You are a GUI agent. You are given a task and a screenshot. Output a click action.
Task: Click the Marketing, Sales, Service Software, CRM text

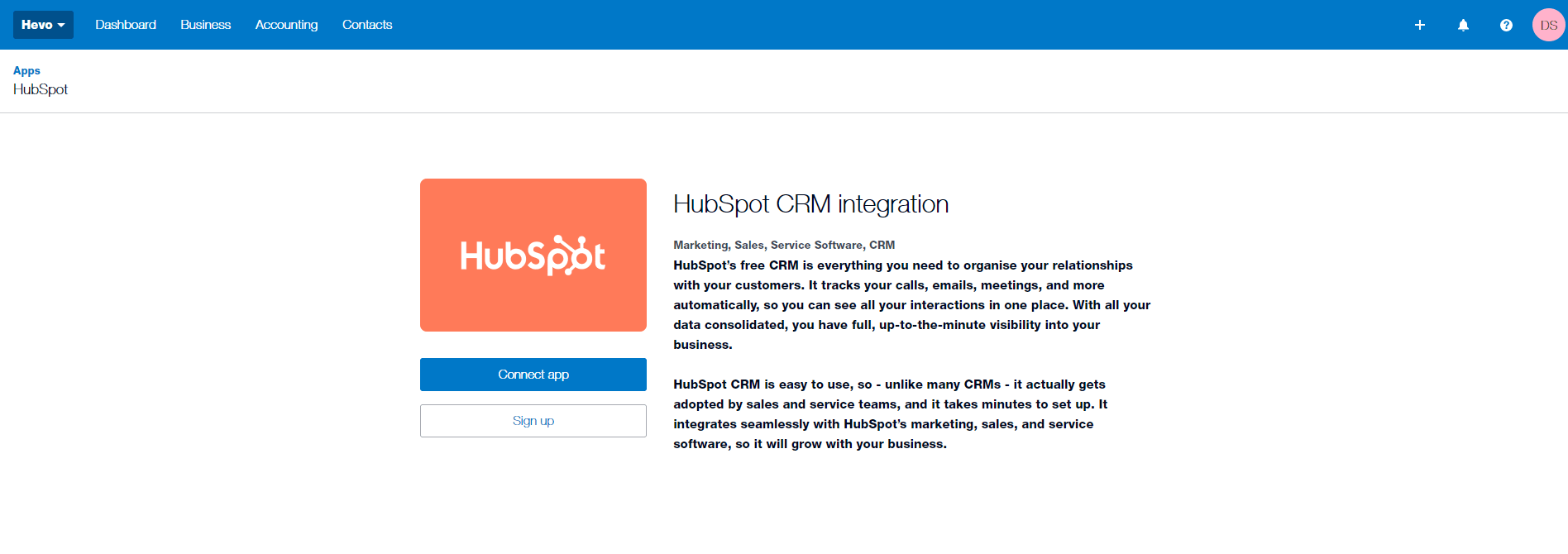(784, 245)
